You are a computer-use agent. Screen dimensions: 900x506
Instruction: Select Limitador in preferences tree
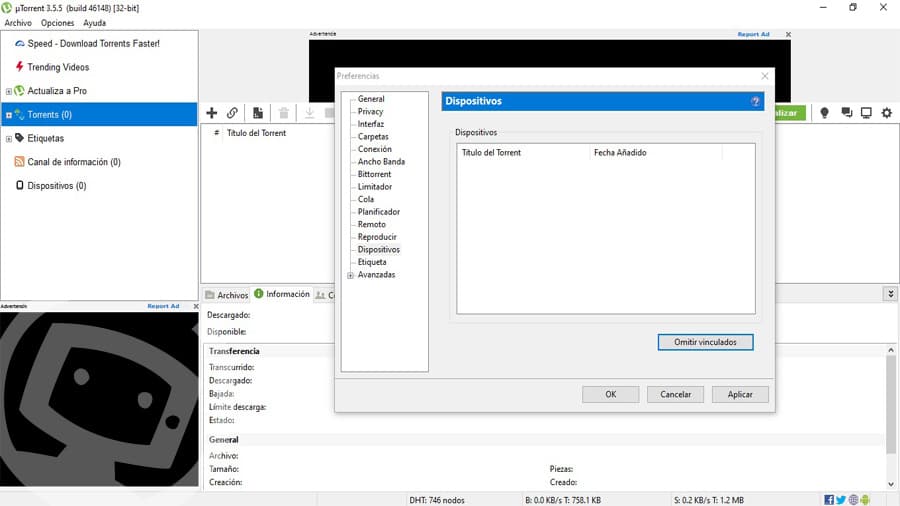coord(375,187)
